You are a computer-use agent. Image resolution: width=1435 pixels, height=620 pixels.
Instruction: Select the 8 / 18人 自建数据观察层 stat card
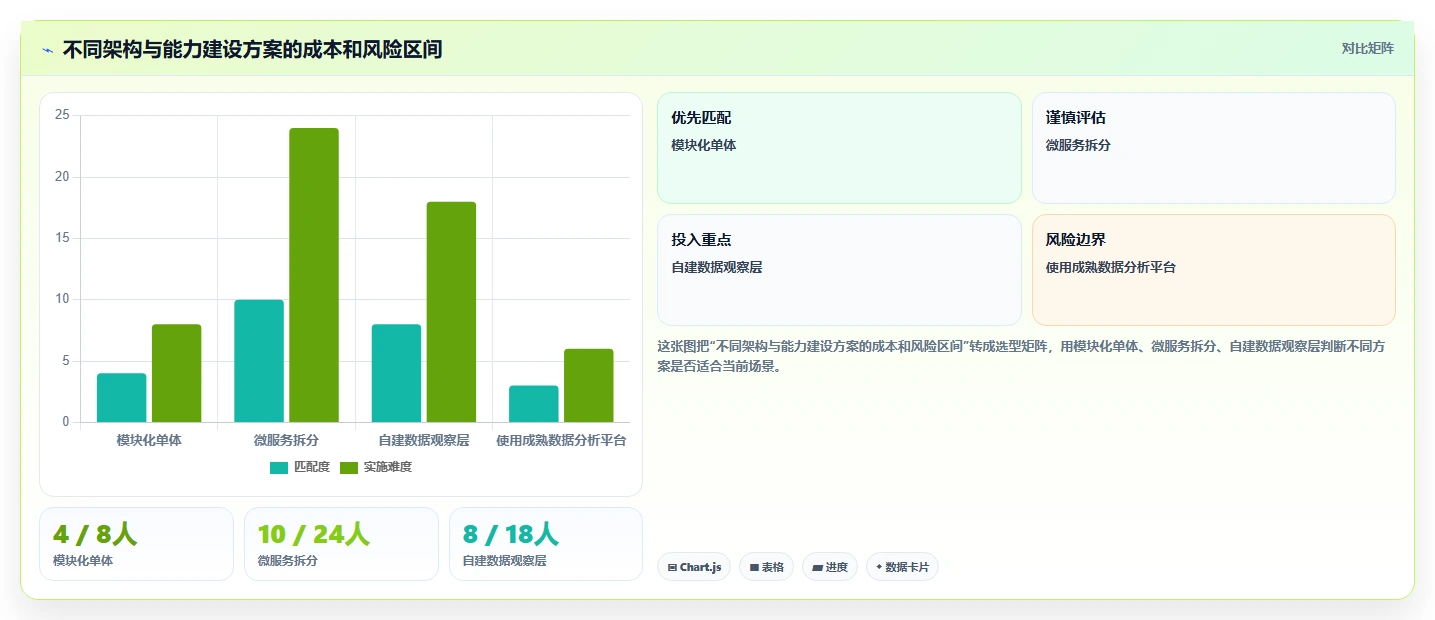click(x=546, y=544)
